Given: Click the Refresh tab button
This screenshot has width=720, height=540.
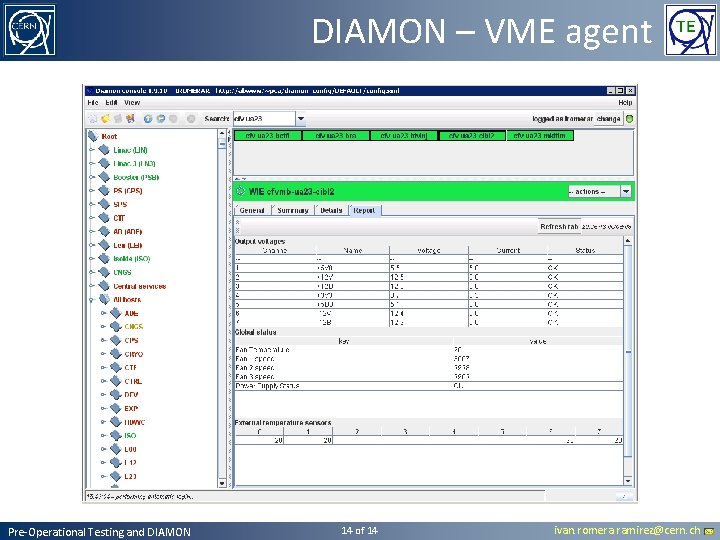Looking at the screenshot, I should coord(559,226).
